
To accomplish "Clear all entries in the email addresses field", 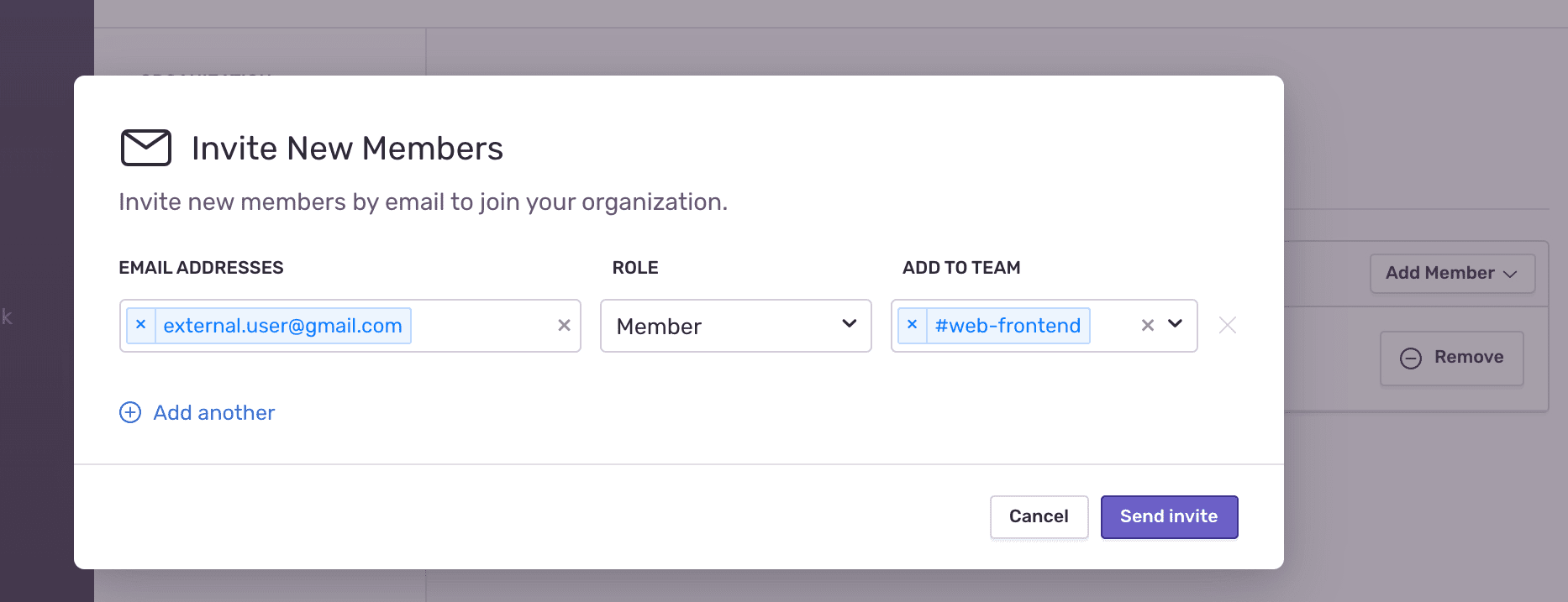I will click(x=564, y=325).
